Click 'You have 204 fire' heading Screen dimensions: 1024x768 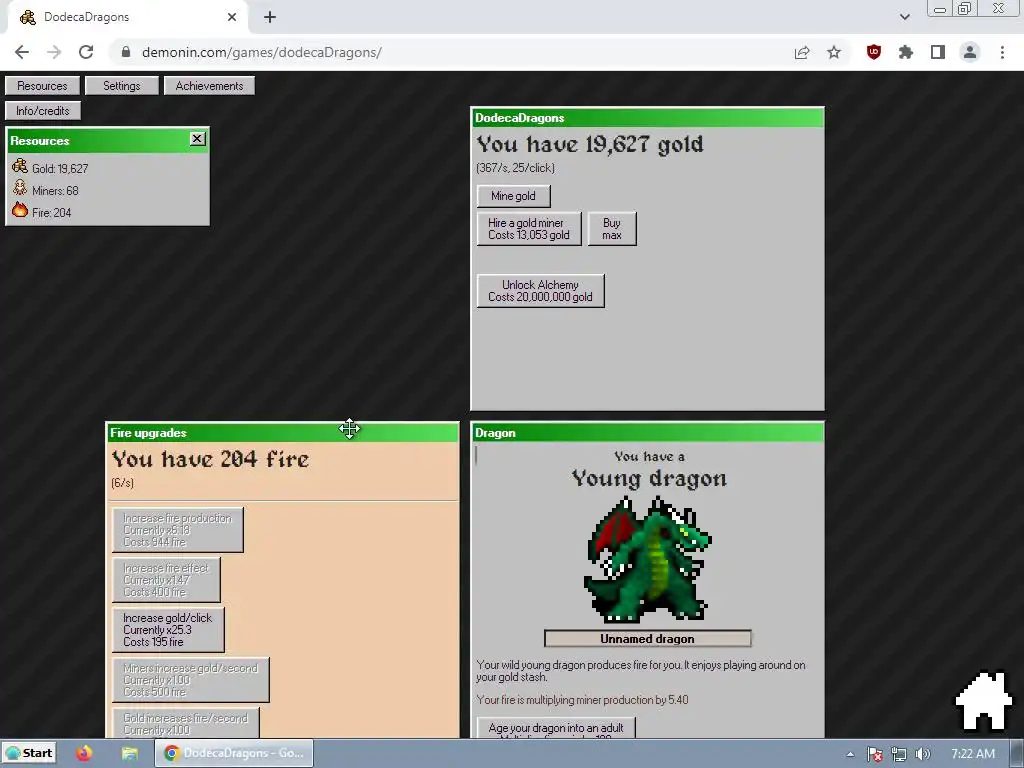(210, 459)
